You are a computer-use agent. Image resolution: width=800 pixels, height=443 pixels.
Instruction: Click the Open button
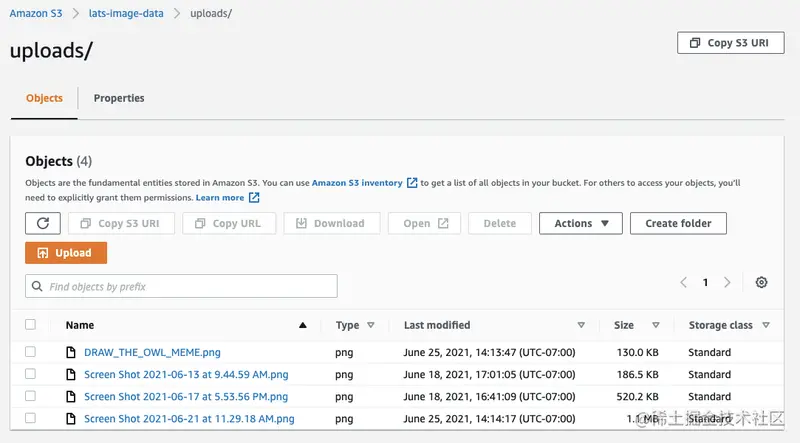pyautogui.click(x=424, y=223)
